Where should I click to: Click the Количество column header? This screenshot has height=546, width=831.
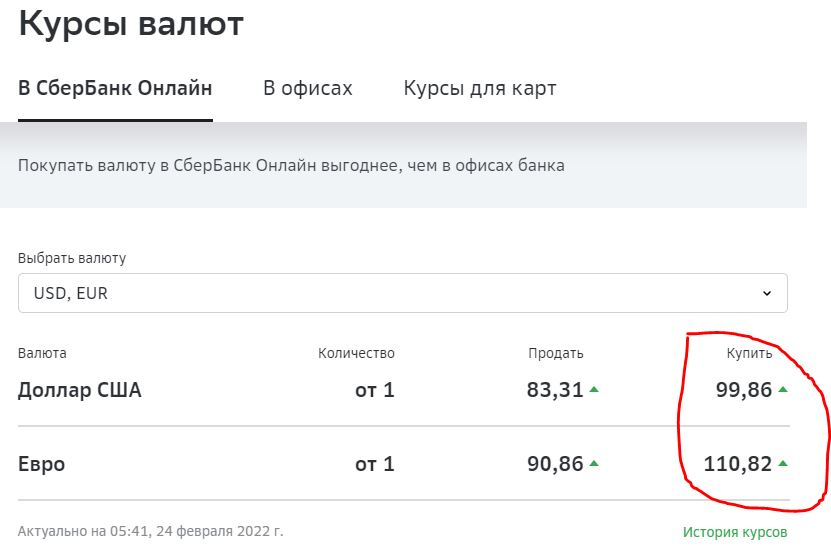click(356, 354)
